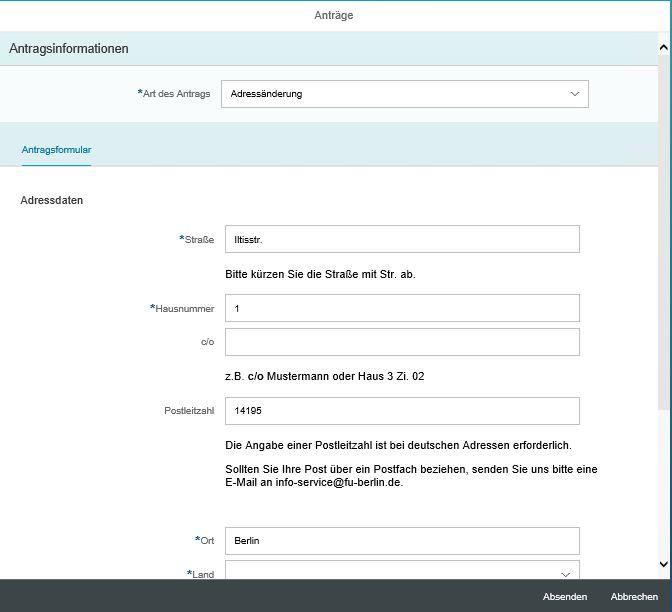
Task: Click the Postleitzahl field label
Action: click(189, 411)
